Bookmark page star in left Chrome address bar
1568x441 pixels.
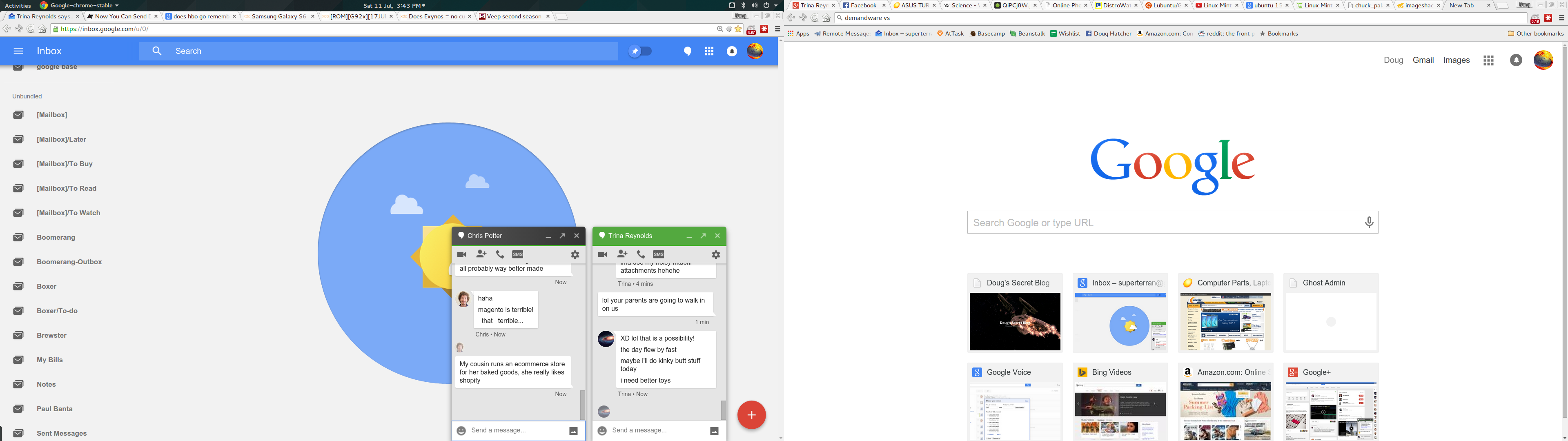pos(738,29)
